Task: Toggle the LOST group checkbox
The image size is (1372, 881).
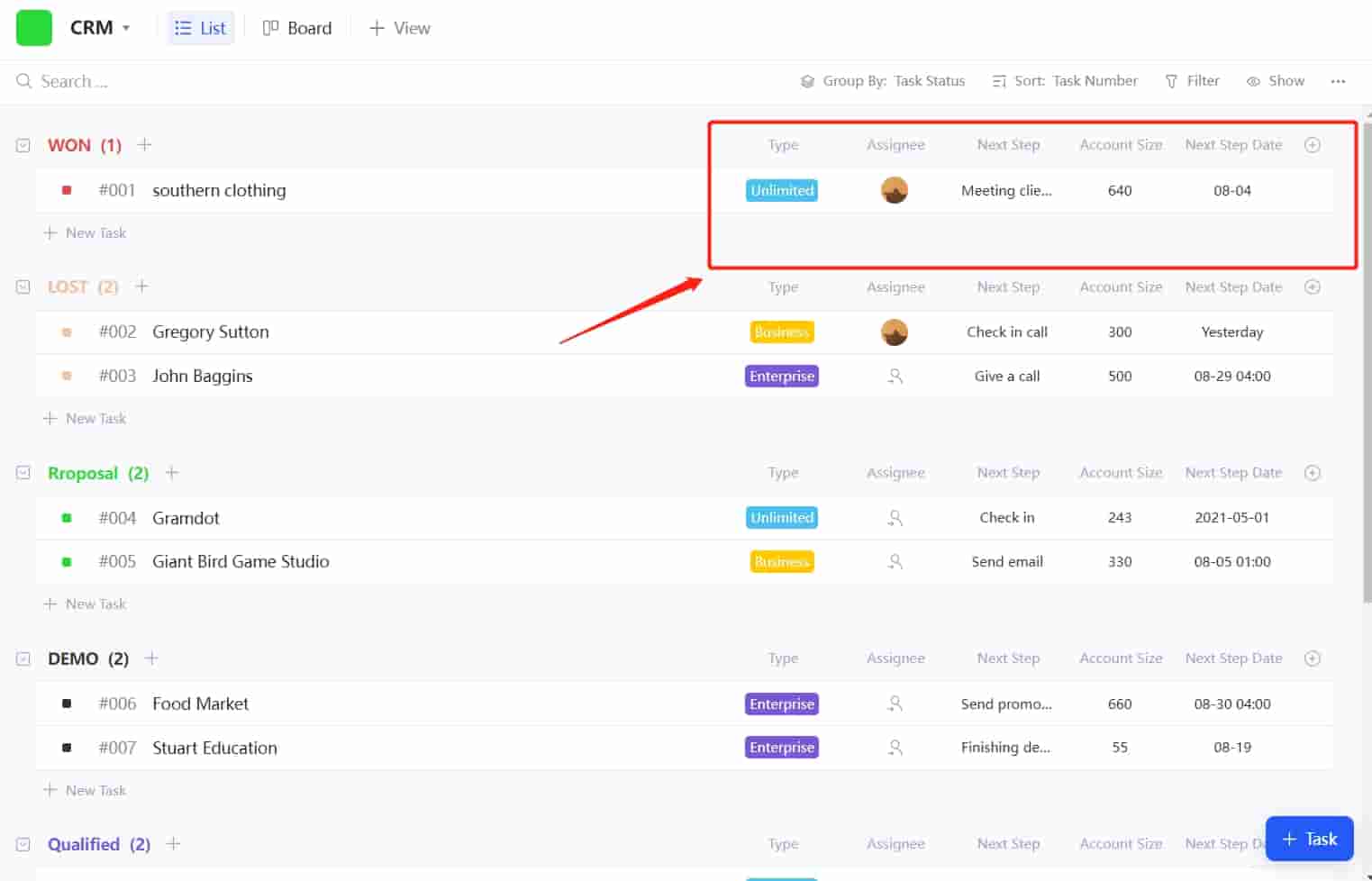Action: pyautogui.click(x=23, y=286)
